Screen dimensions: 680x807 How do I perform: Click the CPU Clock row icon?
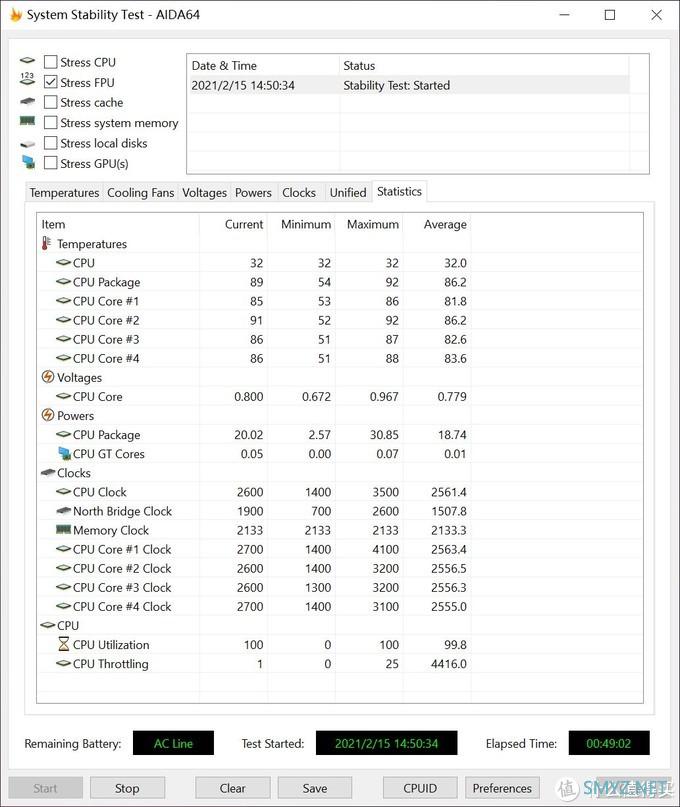pyautogui.click(x=63, y=492)
